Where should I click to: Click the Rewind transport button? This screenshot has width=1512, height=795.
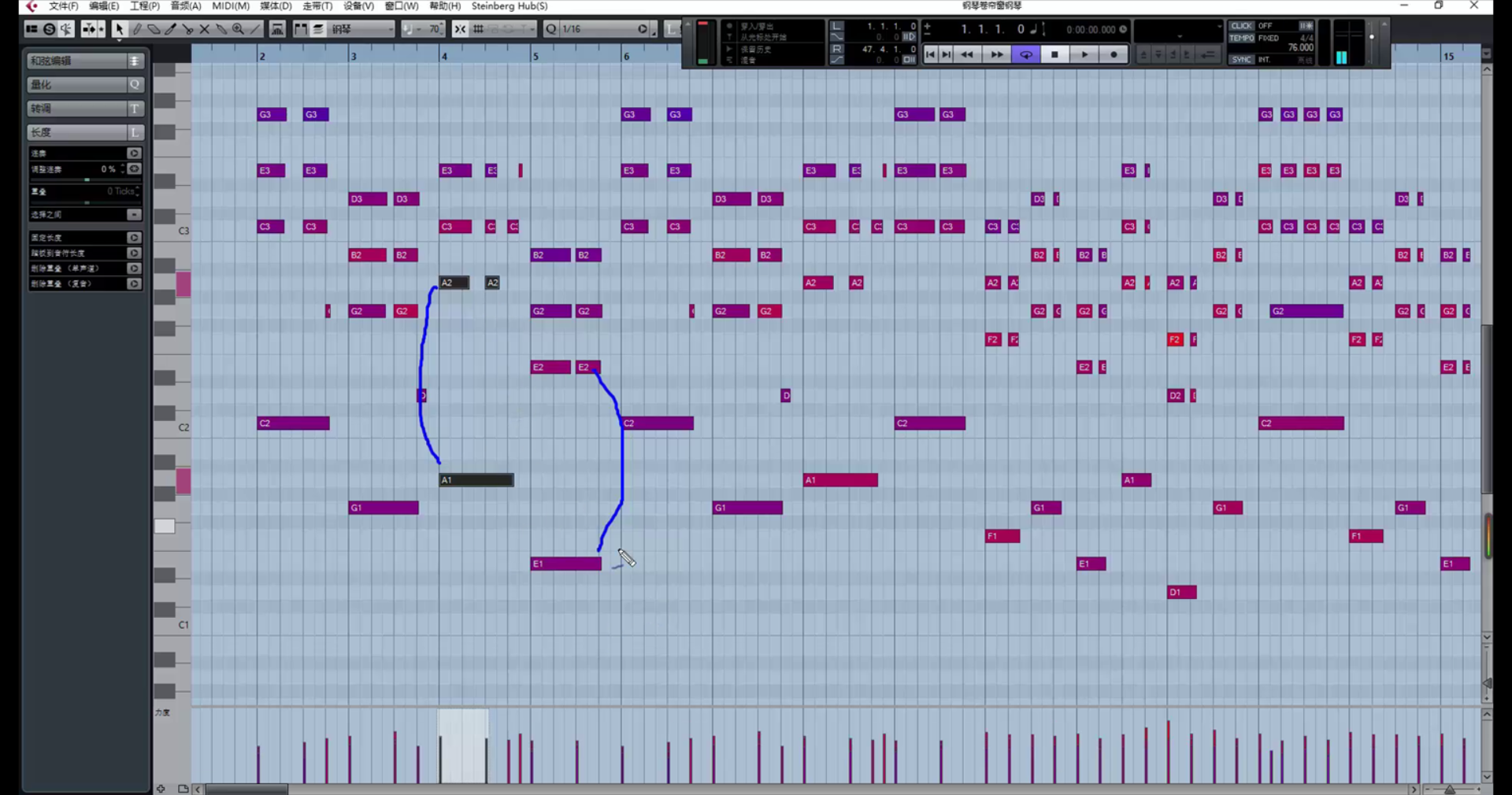click(967, 54)
